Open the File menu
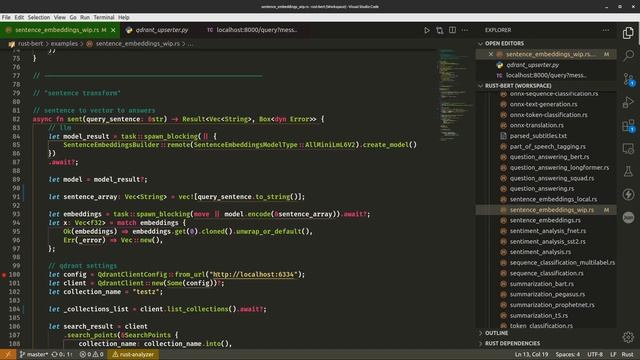640x360 pixels. (x=6, y=18)
